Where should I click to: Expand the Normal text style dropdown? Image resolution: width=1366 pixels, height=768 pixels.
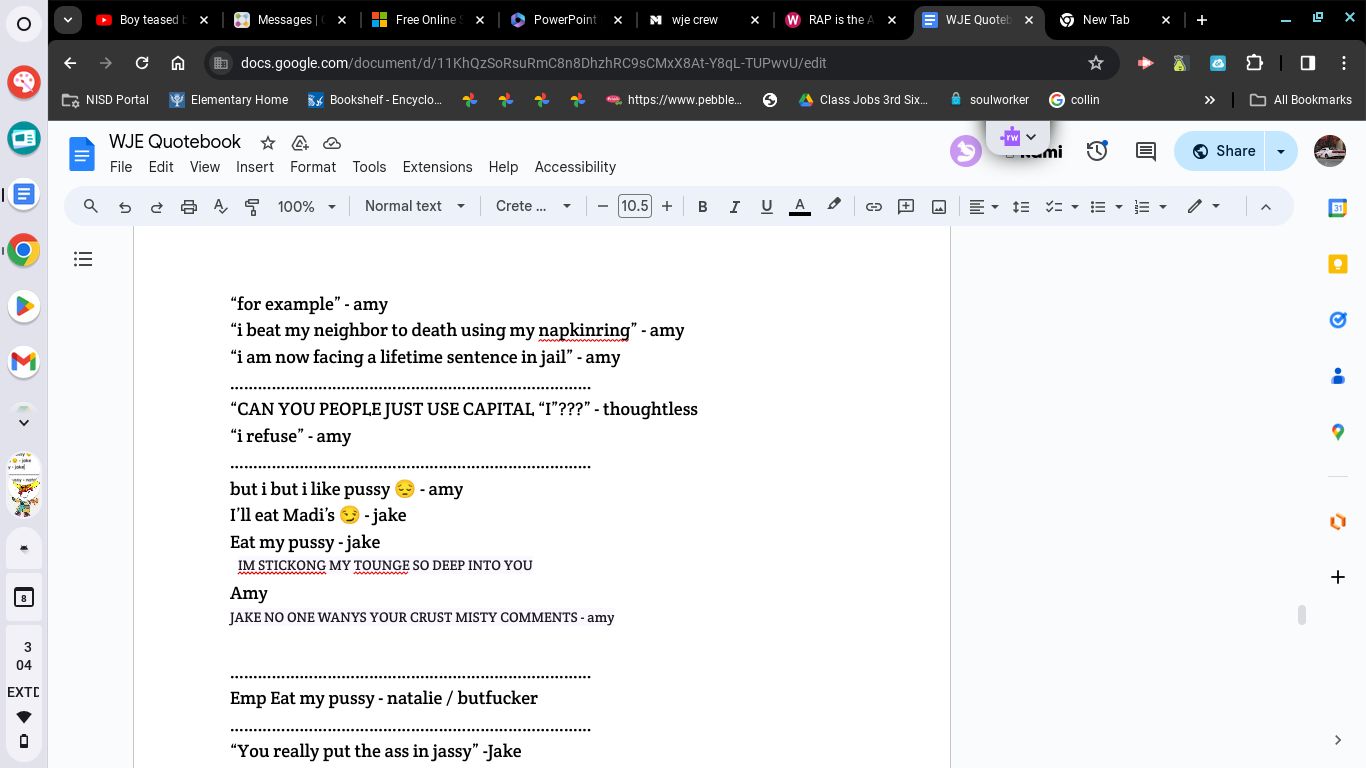pyautogui.click(x=414, y=207)
